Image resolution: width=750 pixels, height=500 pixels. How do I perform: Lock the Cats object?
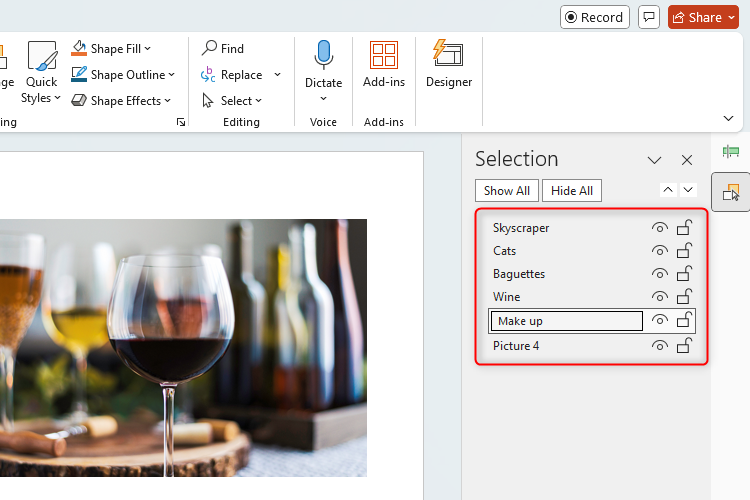pyautogui.click(x=684, y=250)
